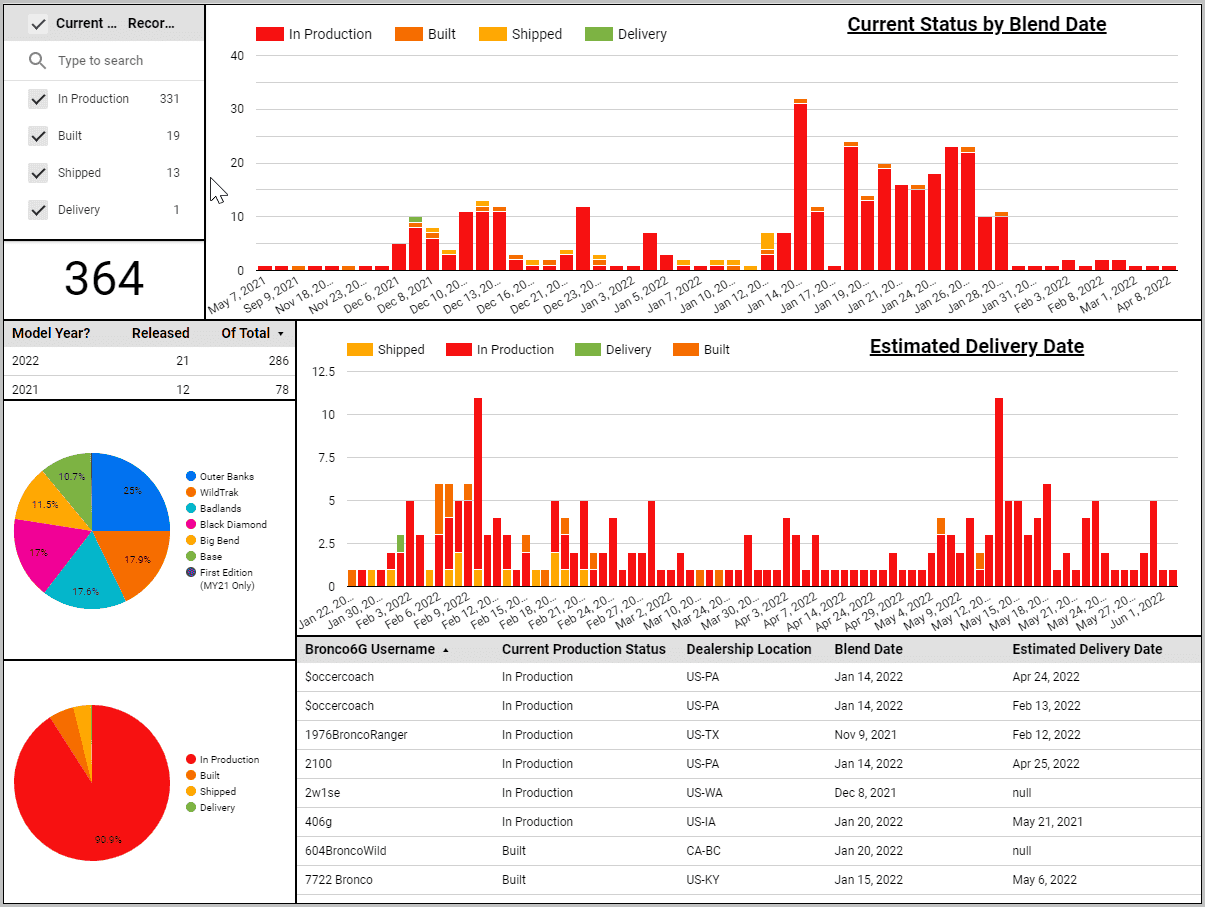Select WildTrak legend dot
The width and height of the screenshot is (1205, 907).
tap(190, 493)
